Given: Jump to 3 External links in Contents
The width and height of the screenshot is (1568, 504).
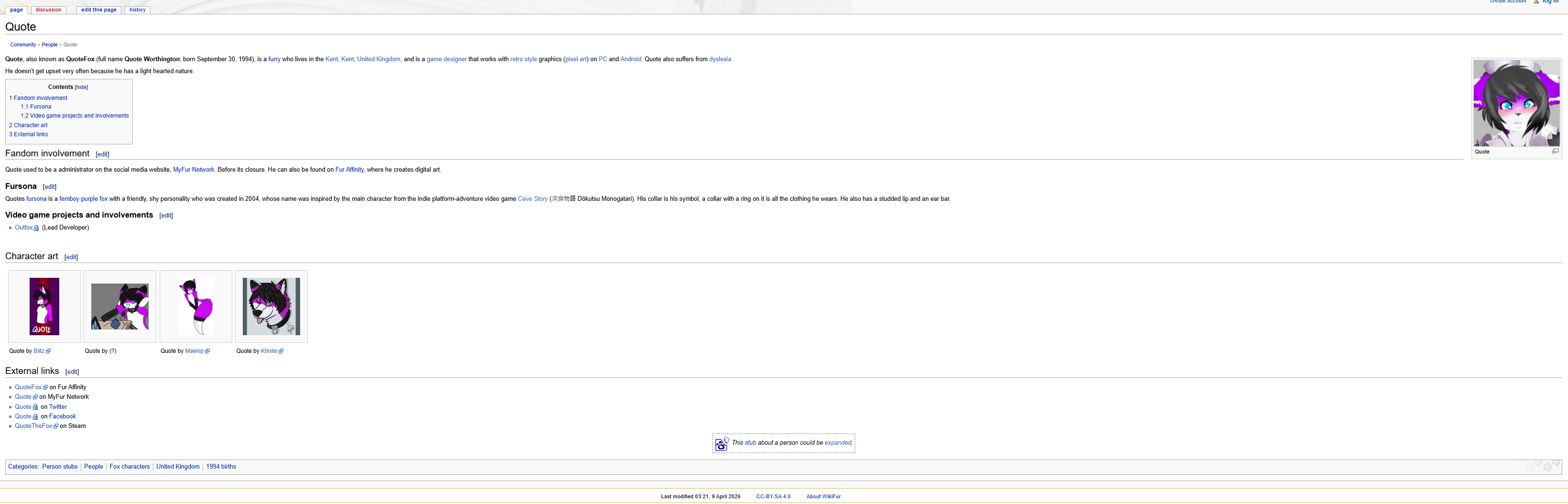Looking at the screenshot, I should (x=29, y=134).
